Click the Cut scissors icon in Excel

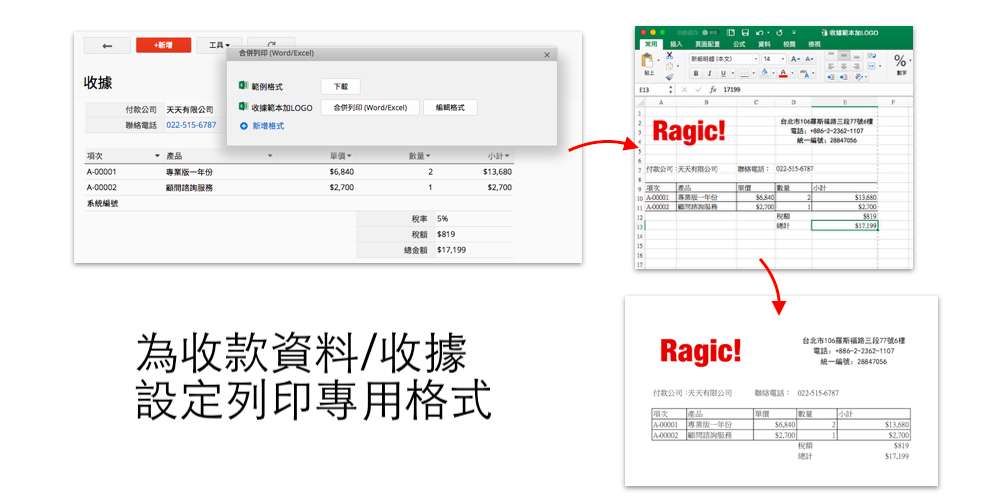pyautogui.click(x=669, y=55)
